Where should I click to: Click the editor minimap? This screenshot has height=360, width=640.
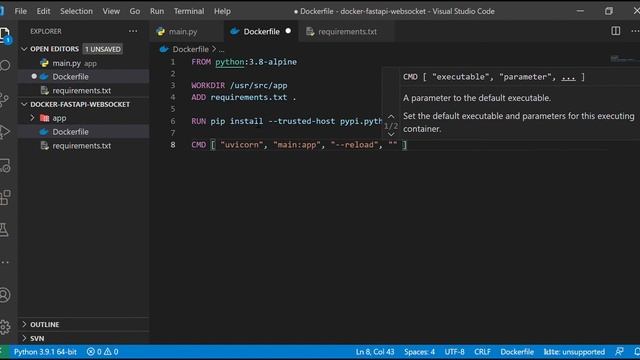pyautogui.click(x=624, y=60)
